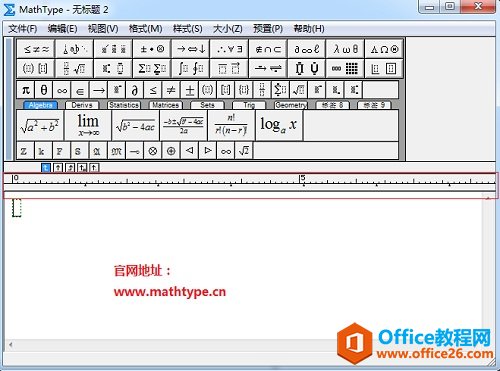The image size is (500, 371).
Task: Insert the square root of a²+b² expression
Action: pos(40,125)
